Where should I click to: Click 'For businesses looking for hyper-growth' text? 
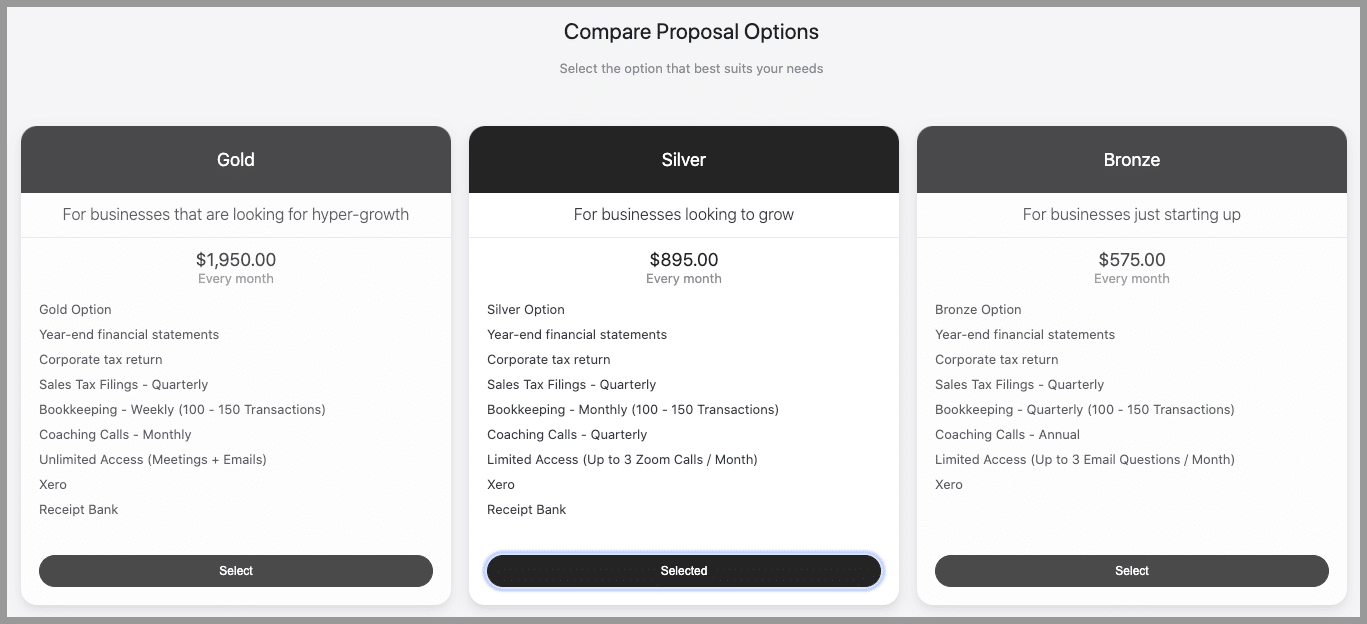click(x=236, y=215)
